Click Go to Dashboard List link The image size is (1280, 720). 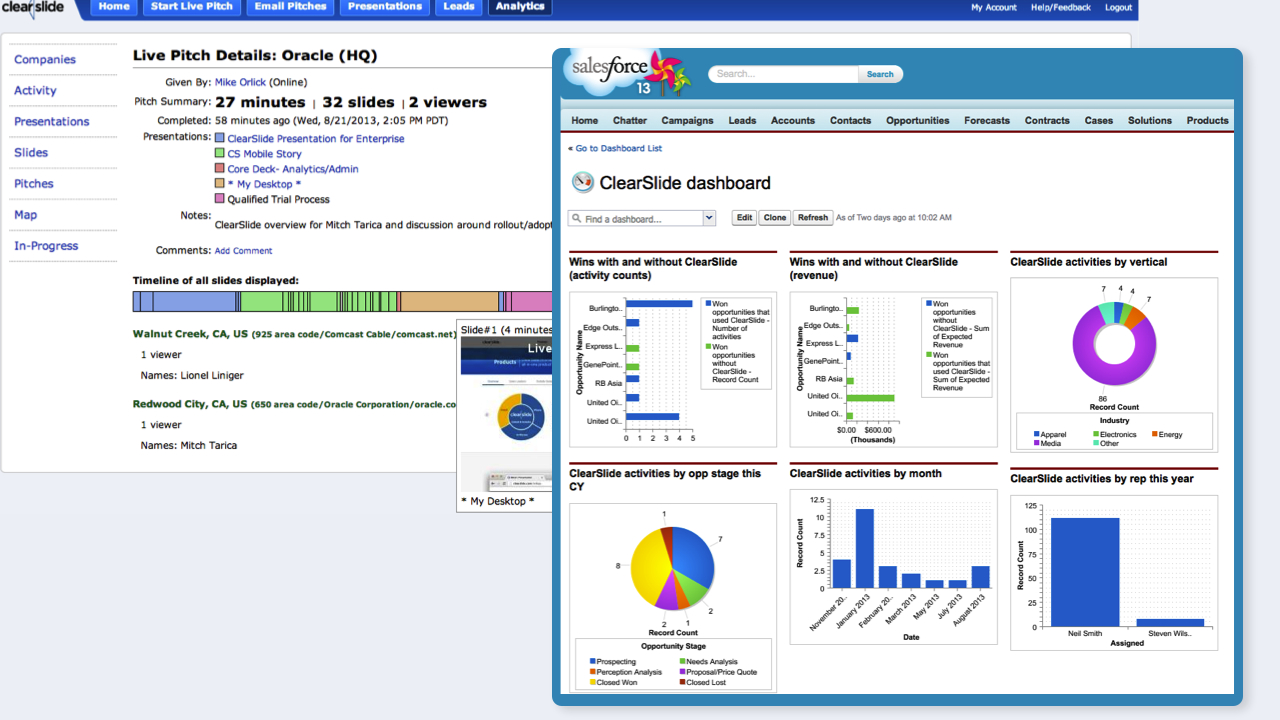pyautogui.click(x=618, y=148)
